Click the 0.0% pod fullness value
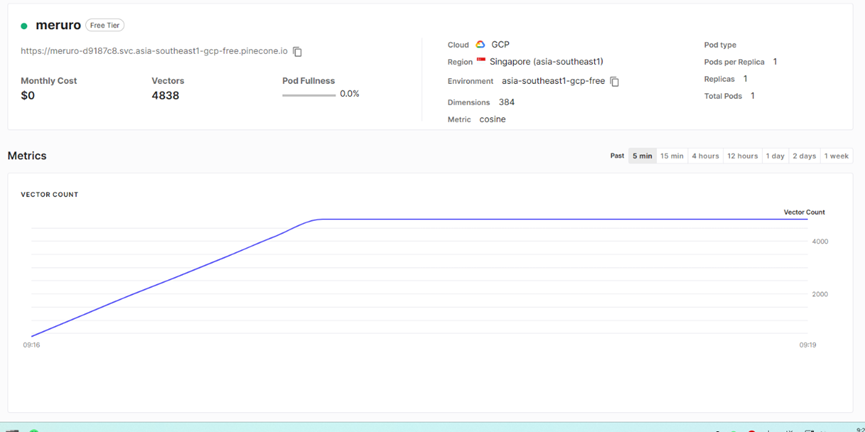865x432 pixels. click(349, 94)
